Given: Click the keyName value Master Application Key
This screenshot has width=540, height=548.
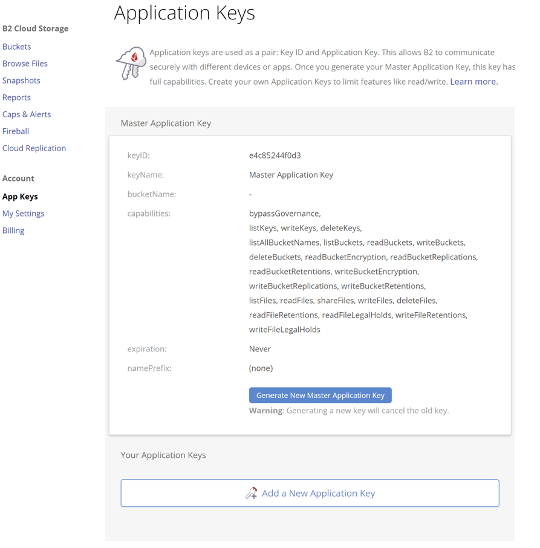Looking at the screenshot, I should tap(291, 175).
